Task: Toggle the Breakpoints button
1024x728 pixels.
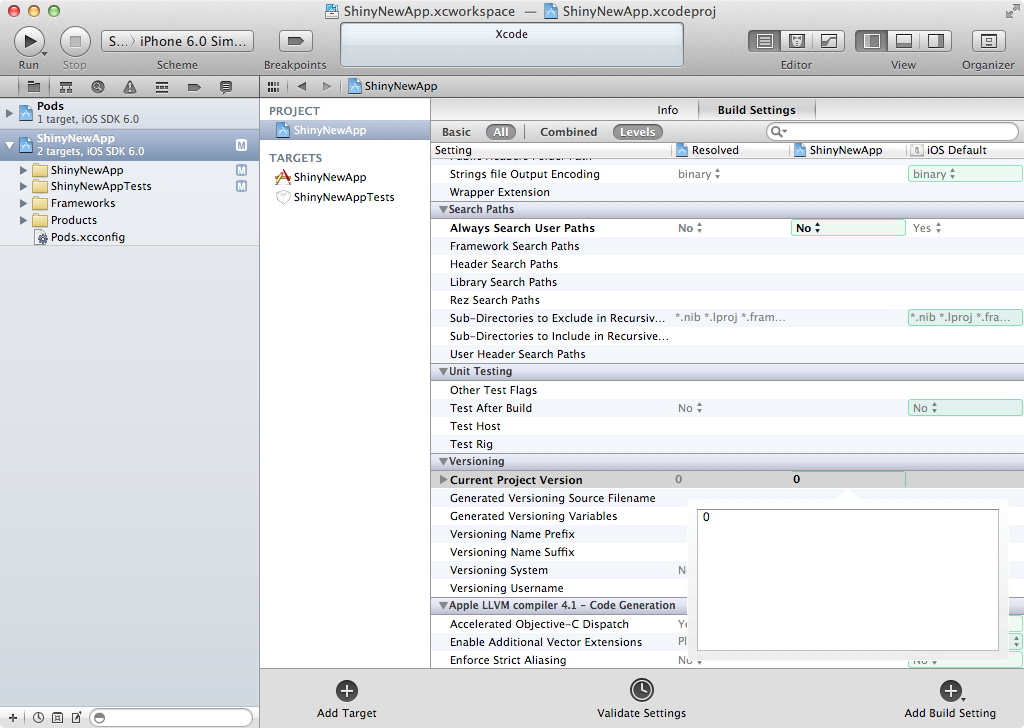Action: [x=295, y=41]
